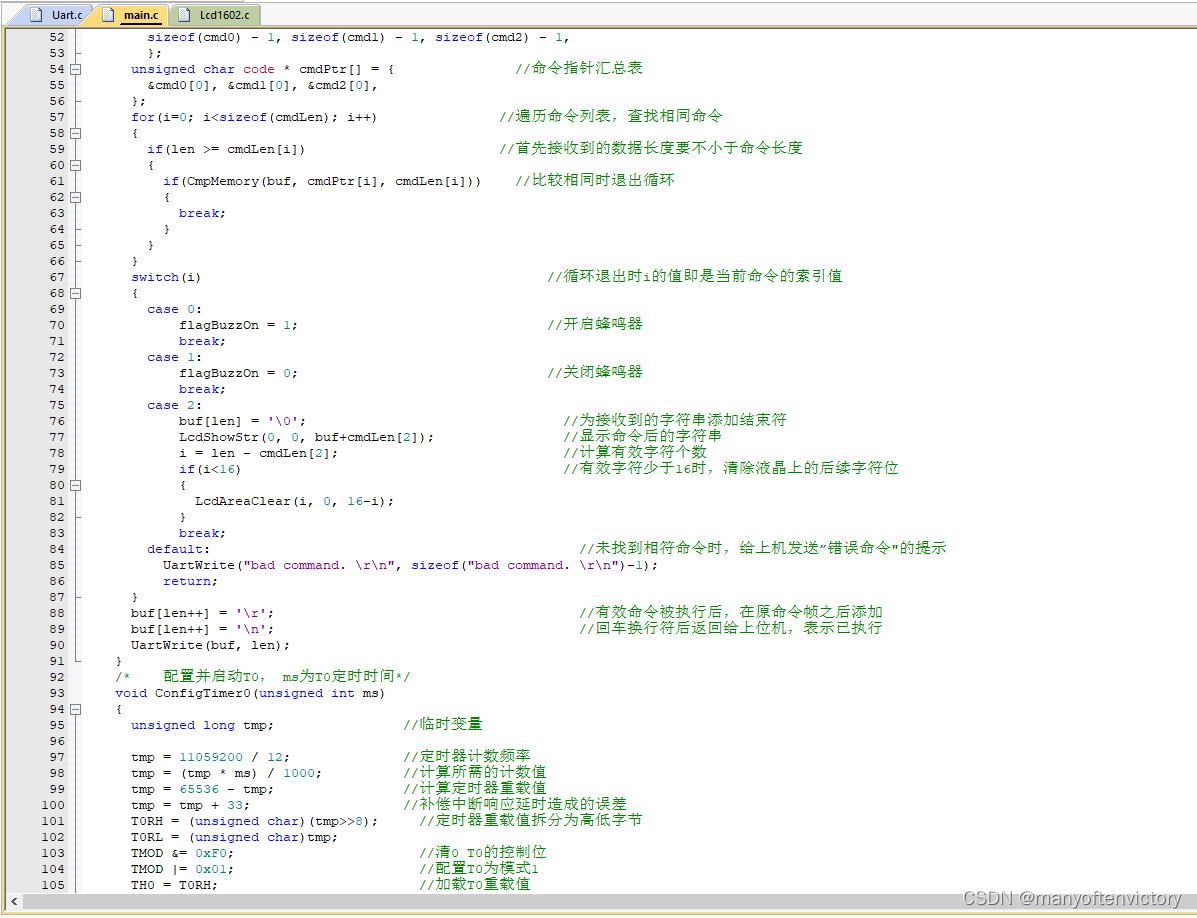
Task: Click on 'unsigned long tmp;' line
Action: tap(202, 726)
